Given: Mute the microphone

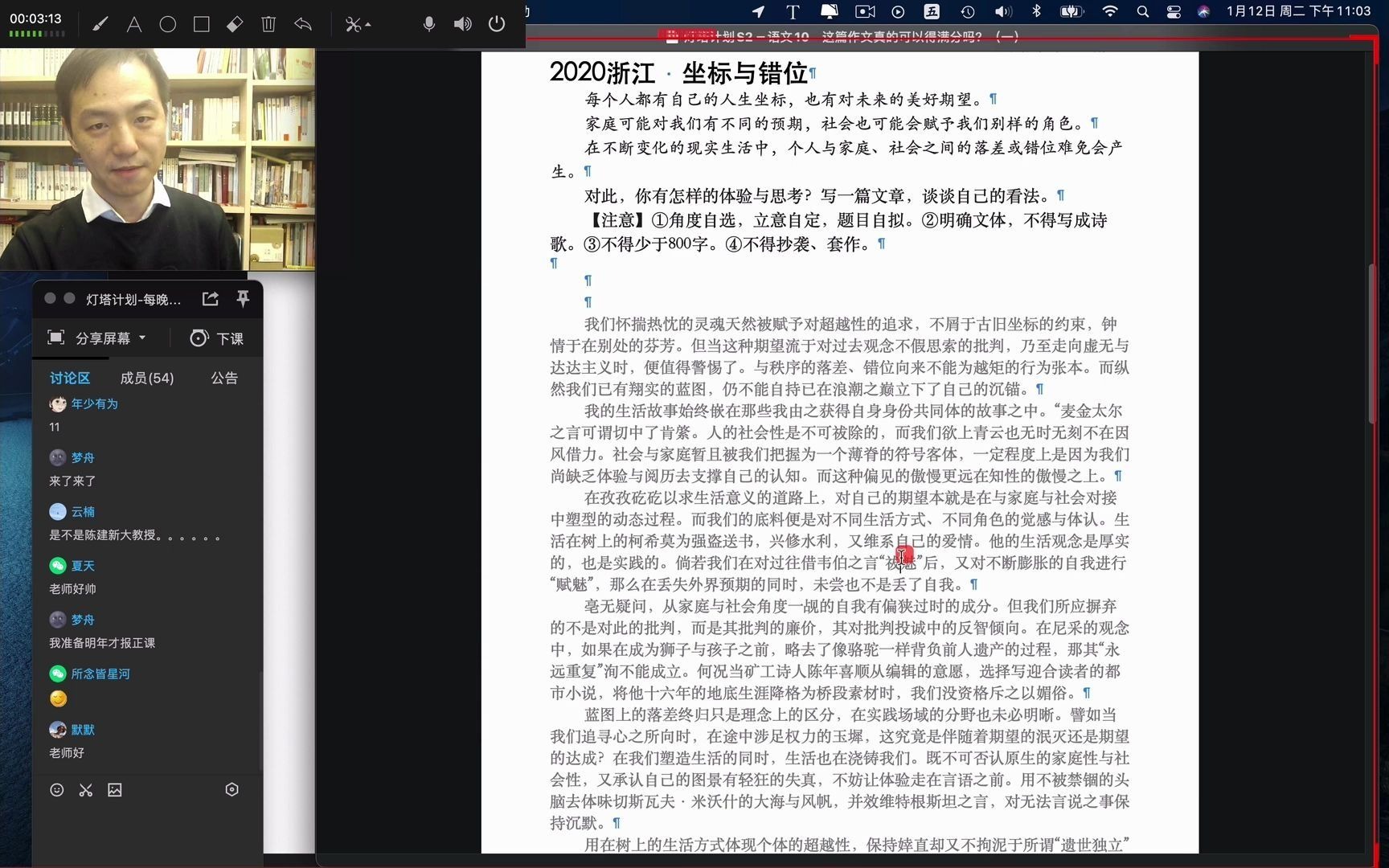Looking at the screenshot, I should coord(428,23).
